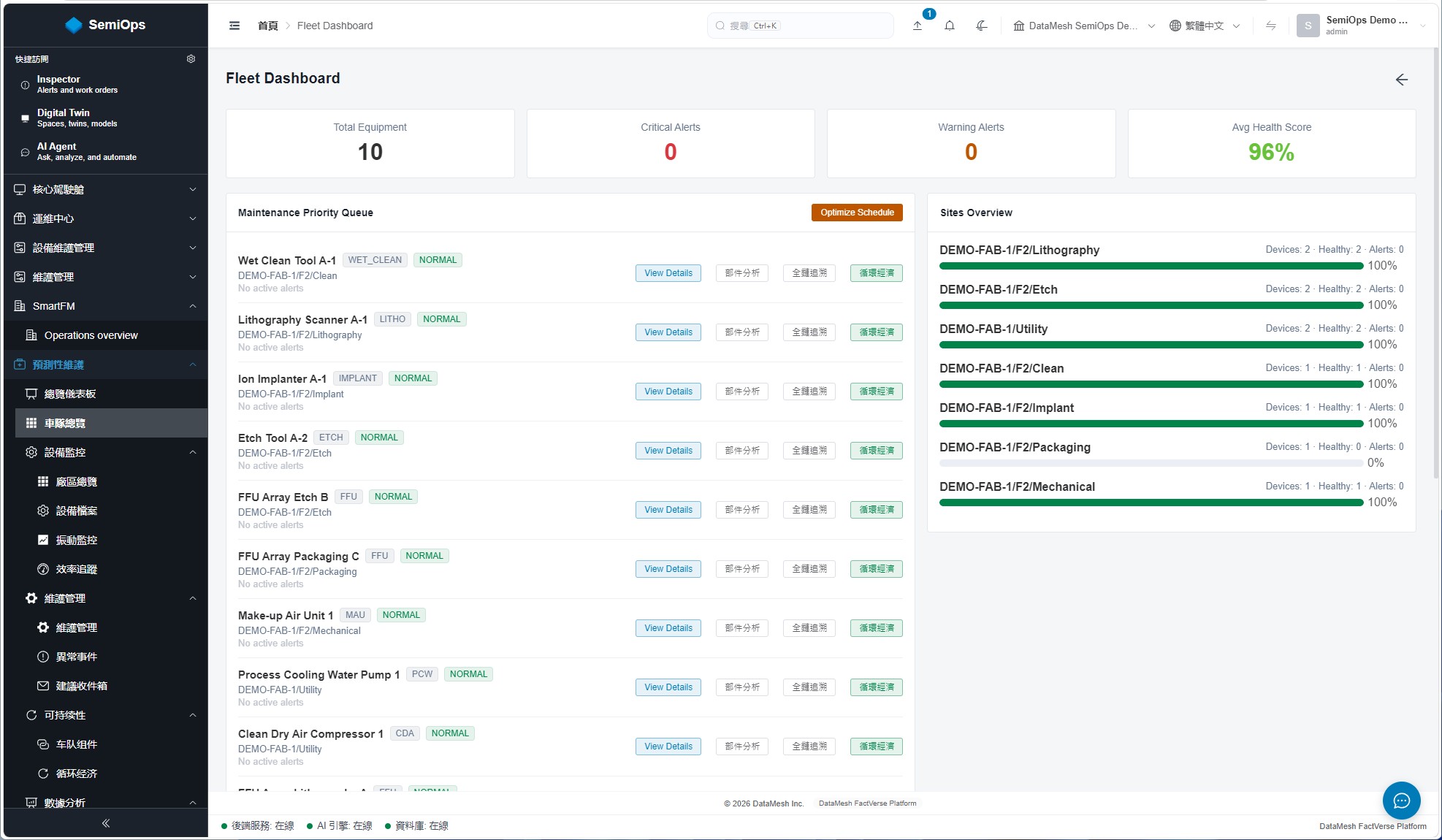Click the Optimize Schedule button

coord(857,213)
